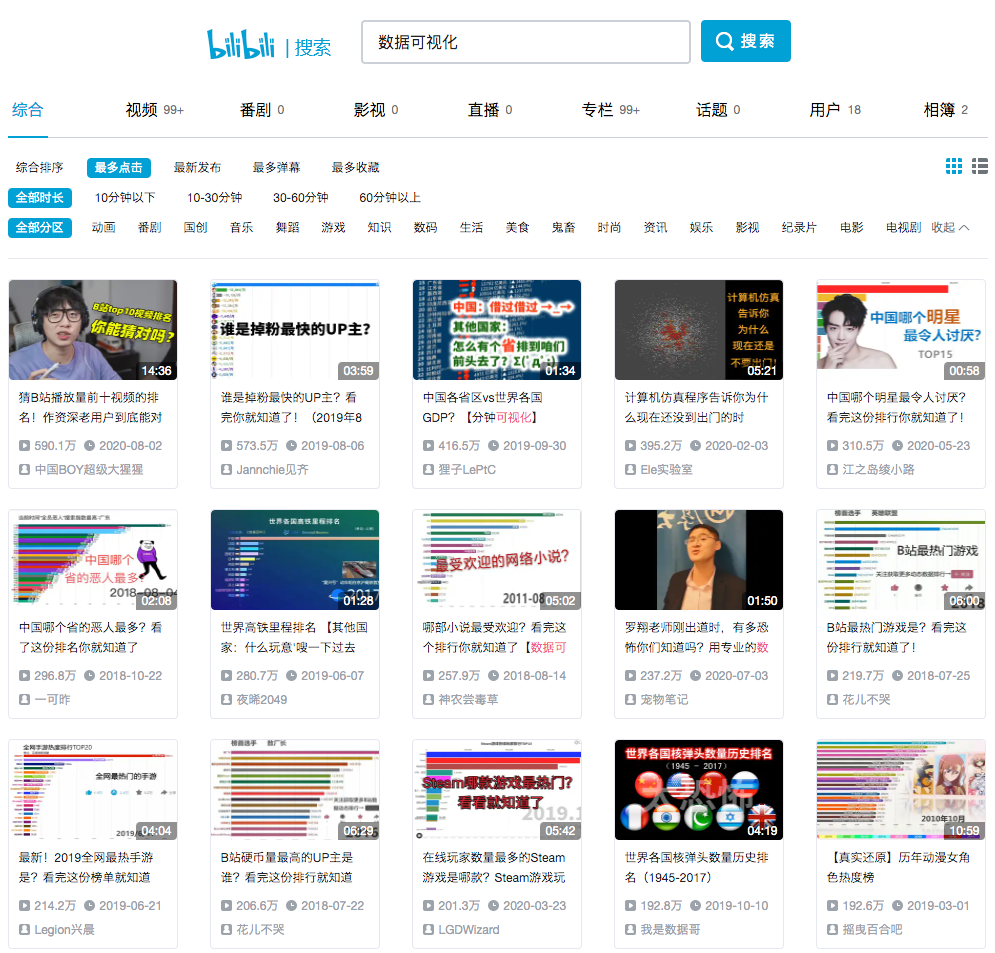This screenshot has width=995, height=953.
Task: Click the bilibili logo
Action: [241, 44]
